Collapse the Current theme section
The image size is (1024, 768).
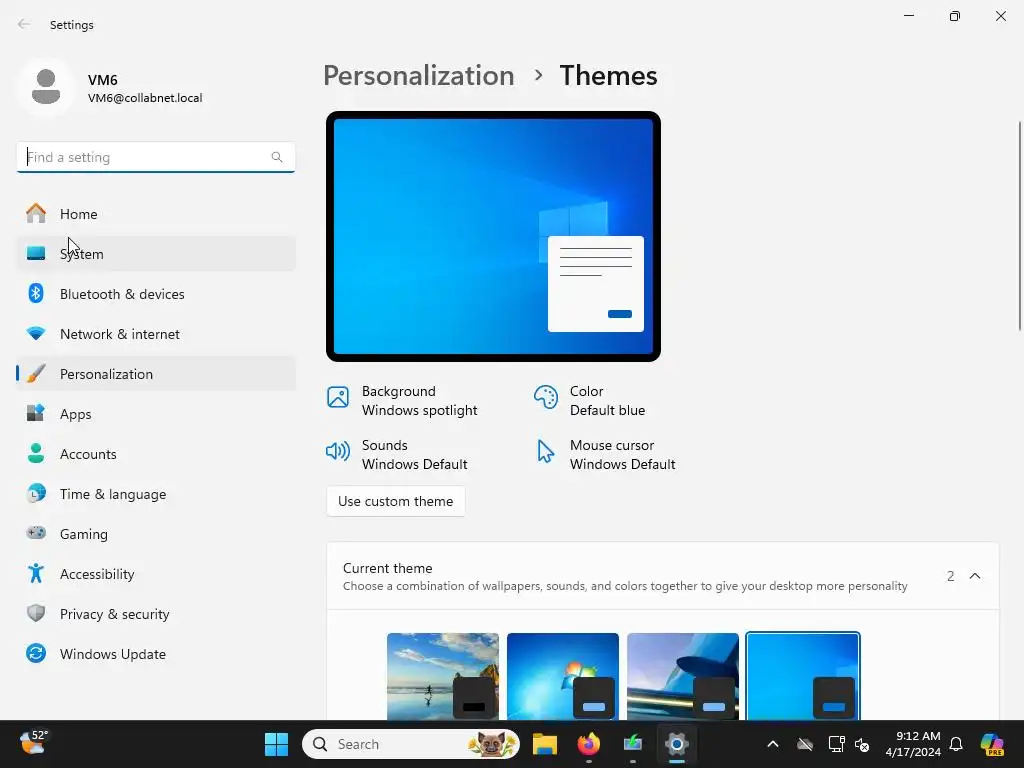pyautogui.click(x=974, y=576)
